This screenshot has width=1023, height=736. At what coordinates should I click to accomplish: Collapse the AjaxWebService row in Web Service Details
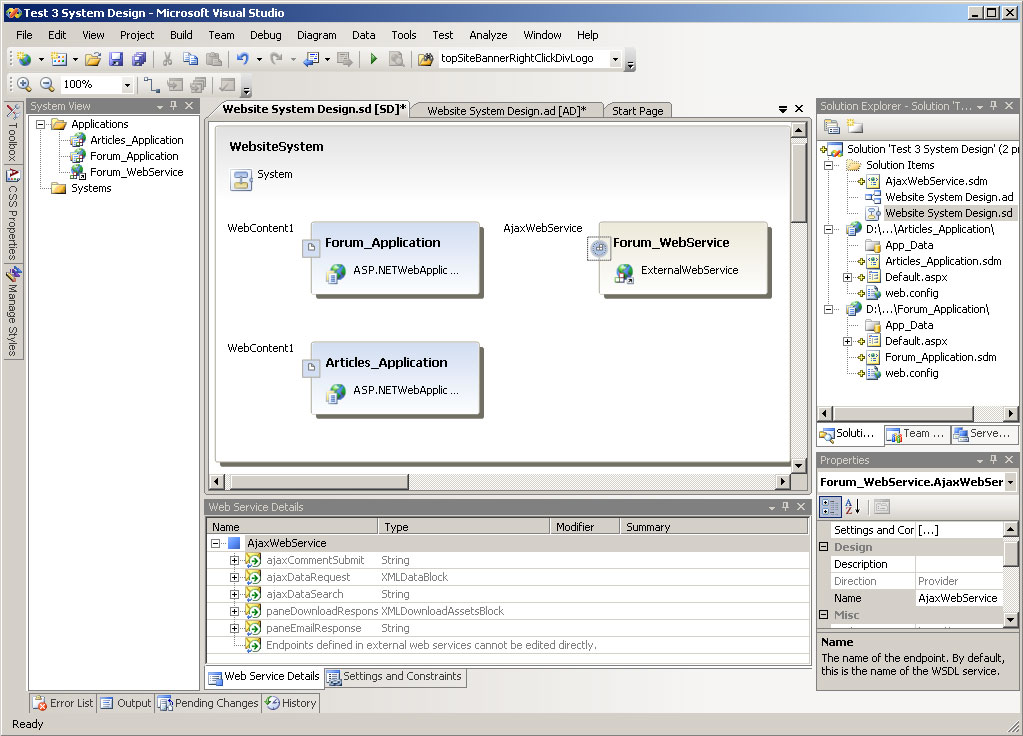[x=216, y=543]
